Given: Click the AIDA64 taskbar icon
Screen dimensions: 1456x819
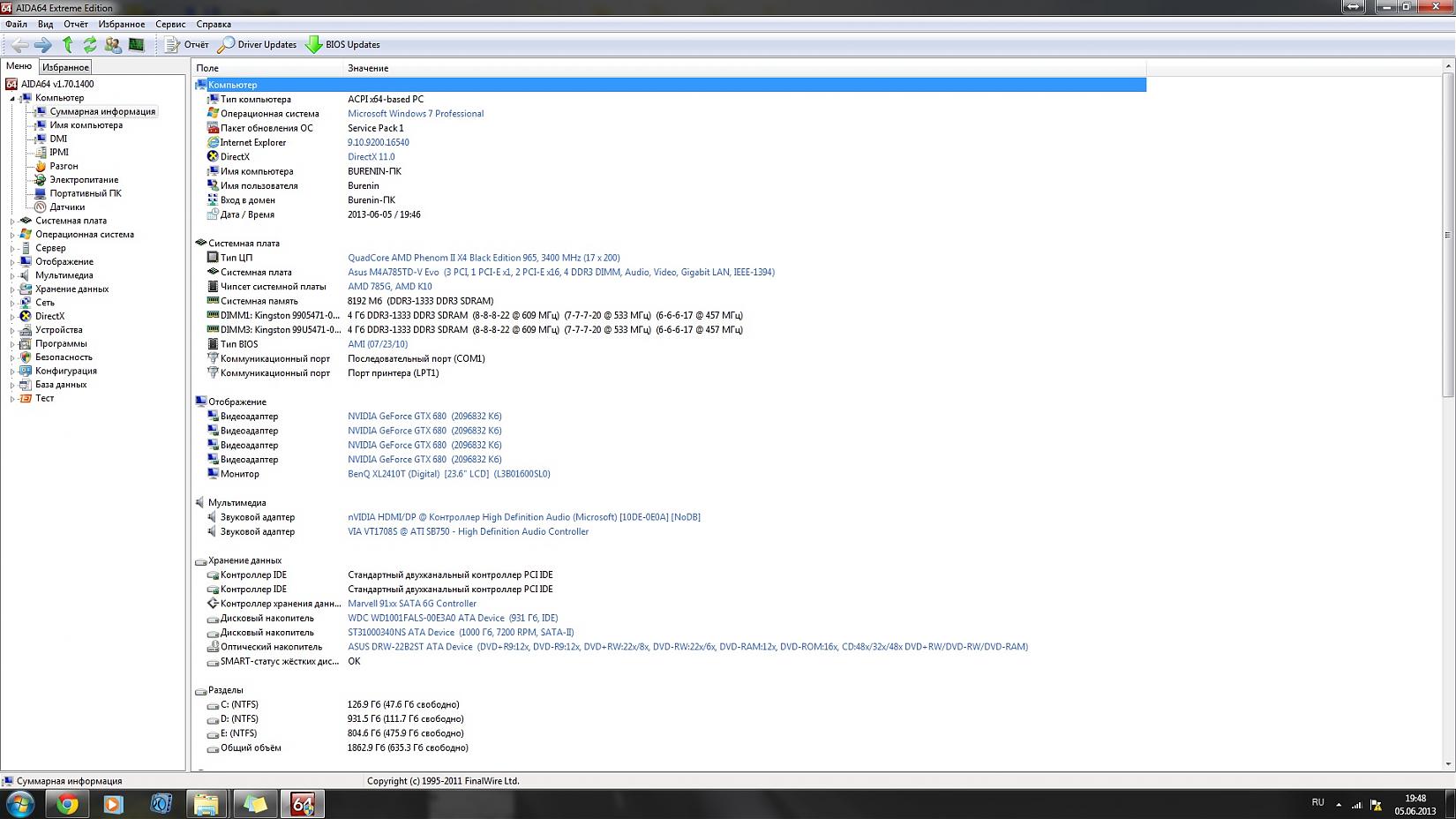Looking at the screenshot, I should pos(303,804).
